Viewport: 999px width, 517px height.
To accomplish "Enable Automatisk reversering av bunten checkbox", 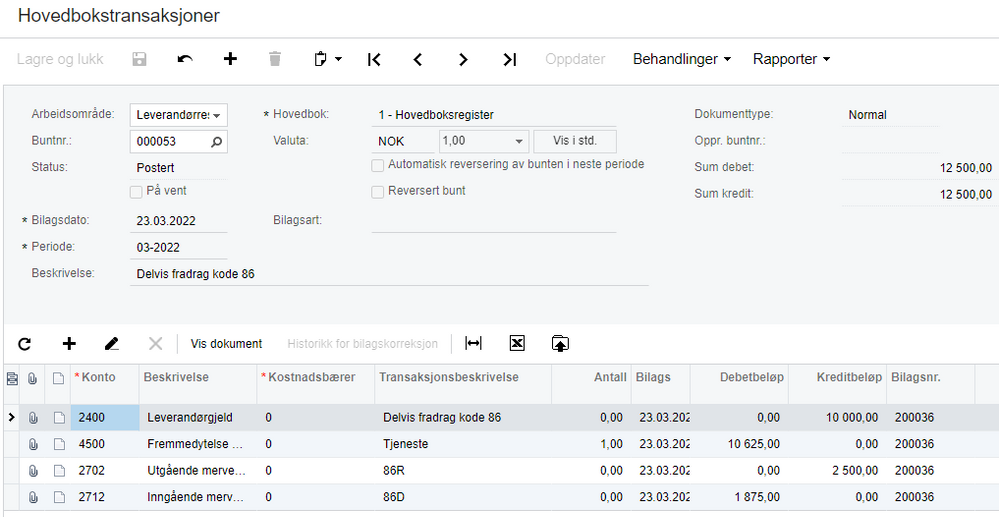I will pyautogui.click(x=378, y=165).
